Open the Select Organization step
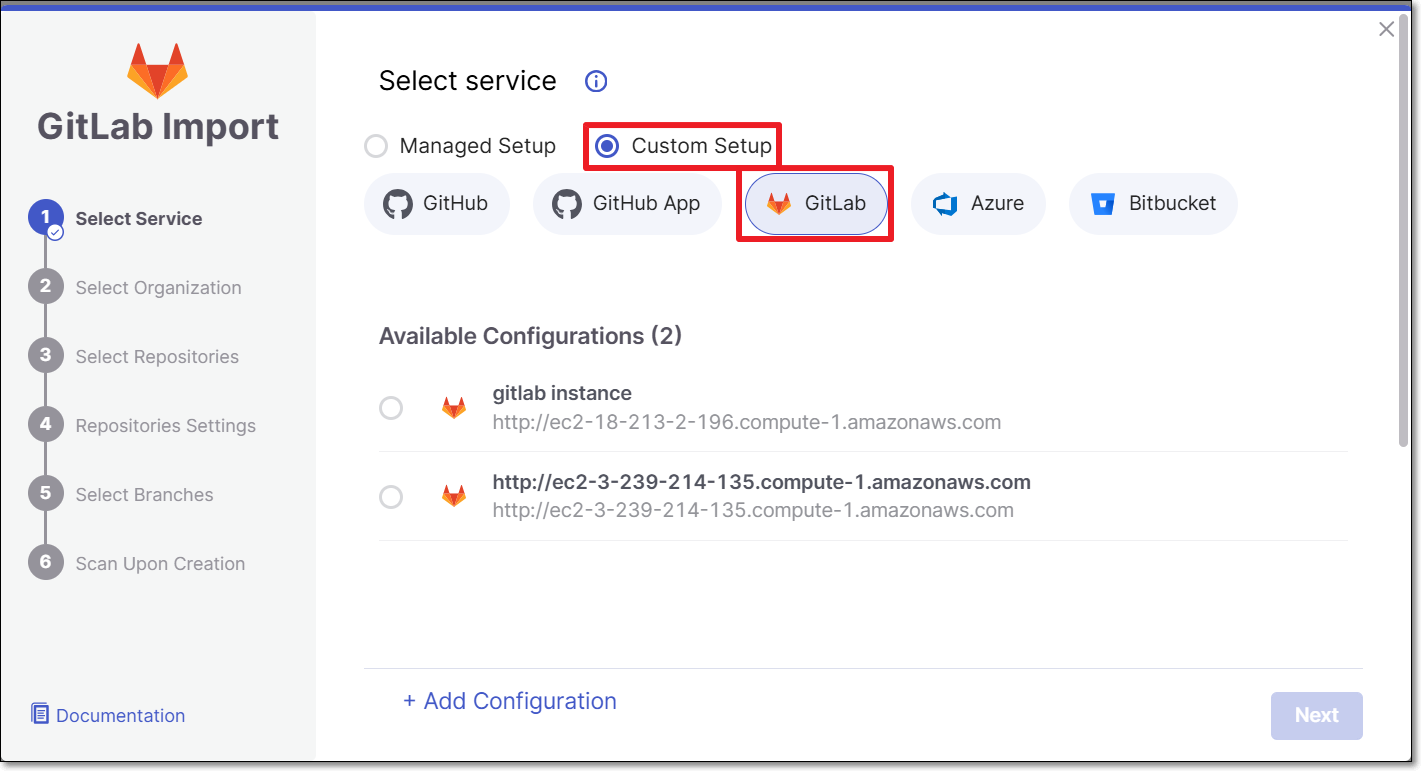The width and height of the screenshot is (1421, 771). click(158, 288)
